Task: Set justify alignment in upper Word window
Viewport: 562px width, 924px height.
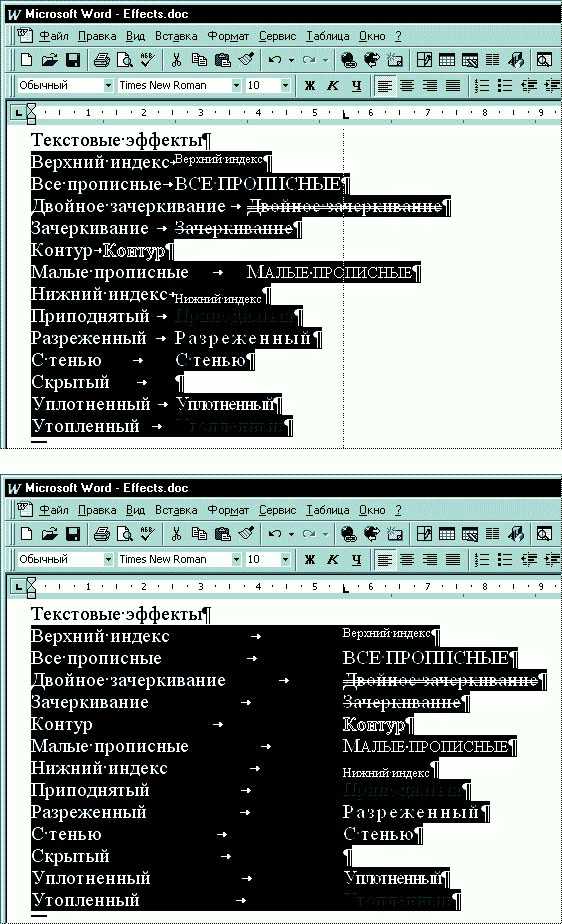Action: (x=453, y=85)
